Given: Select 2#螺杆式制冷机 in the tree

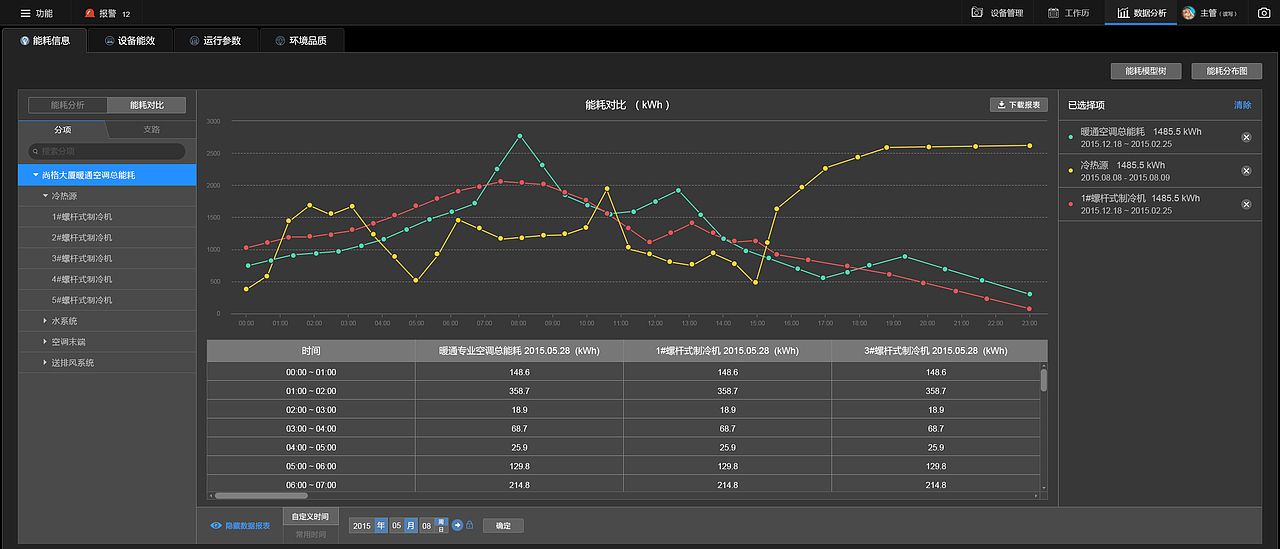Looking at the screenshot, I should coord(107,238).
